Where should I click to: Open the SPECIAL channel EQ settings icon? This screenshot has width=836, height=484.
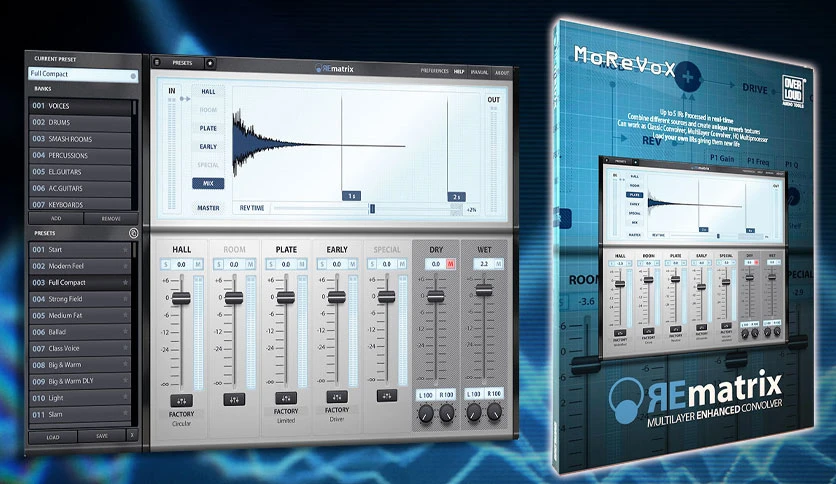point(387,396)
